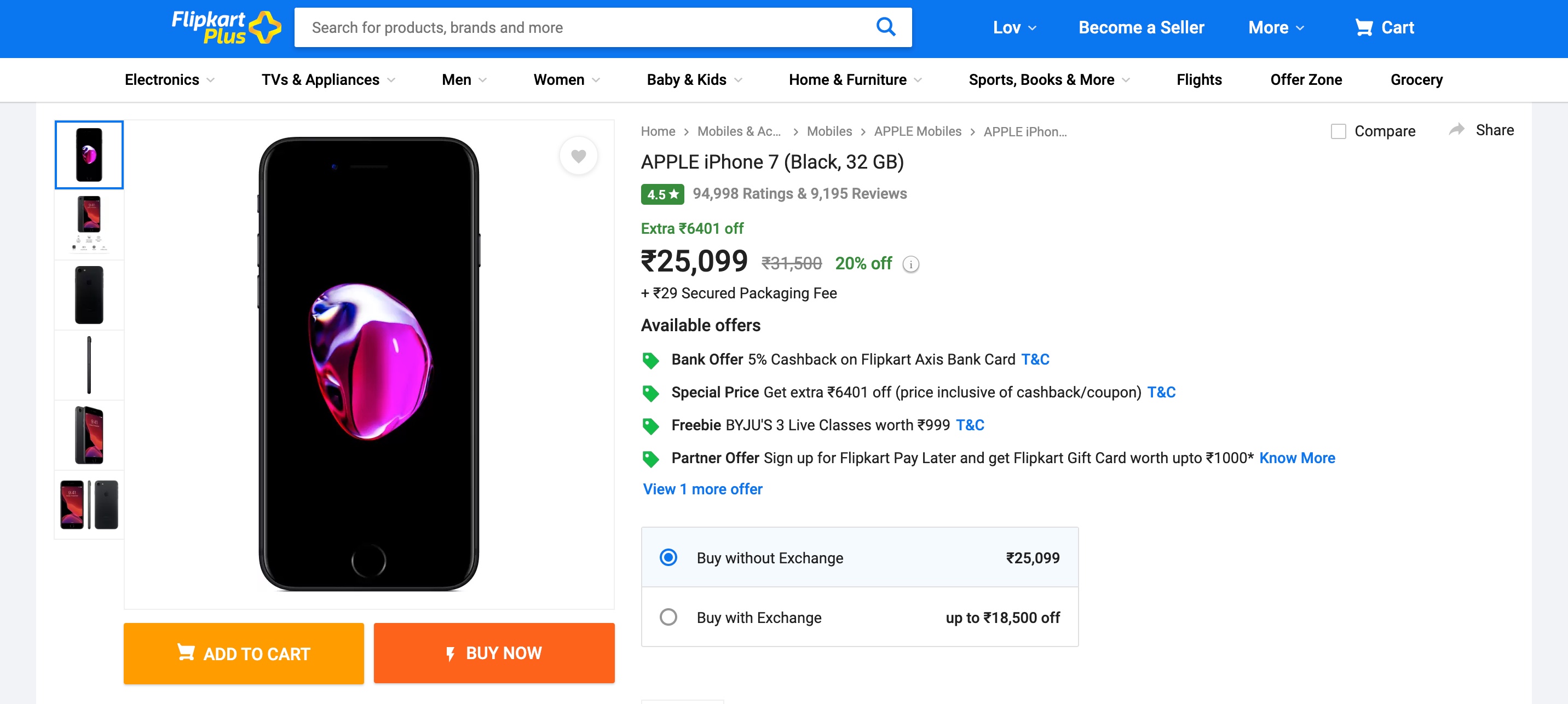The image size is (1568, 704).
Task: Select Buy with Exchange radio option
Action: pyautogui.click(x=668, y=617)
